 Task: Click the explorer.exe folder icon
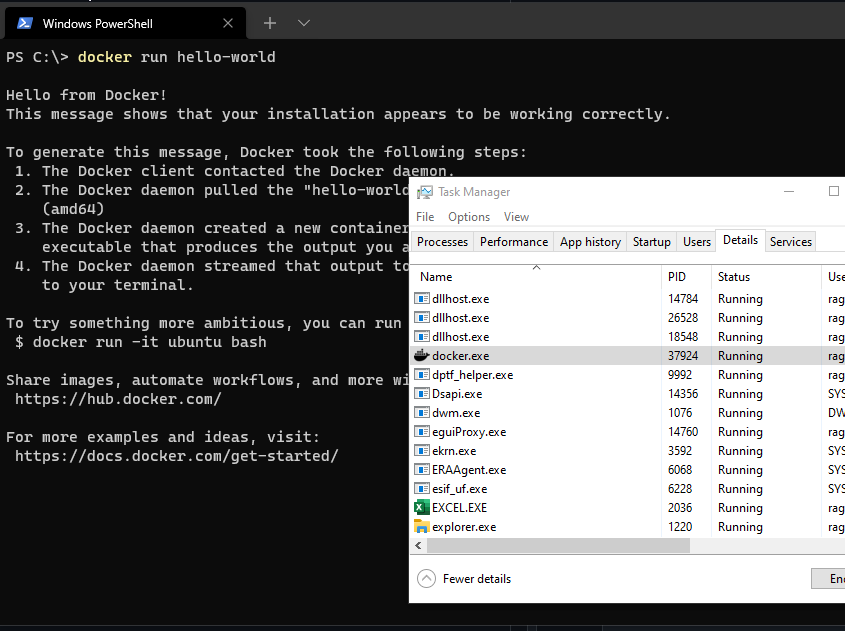421,526
